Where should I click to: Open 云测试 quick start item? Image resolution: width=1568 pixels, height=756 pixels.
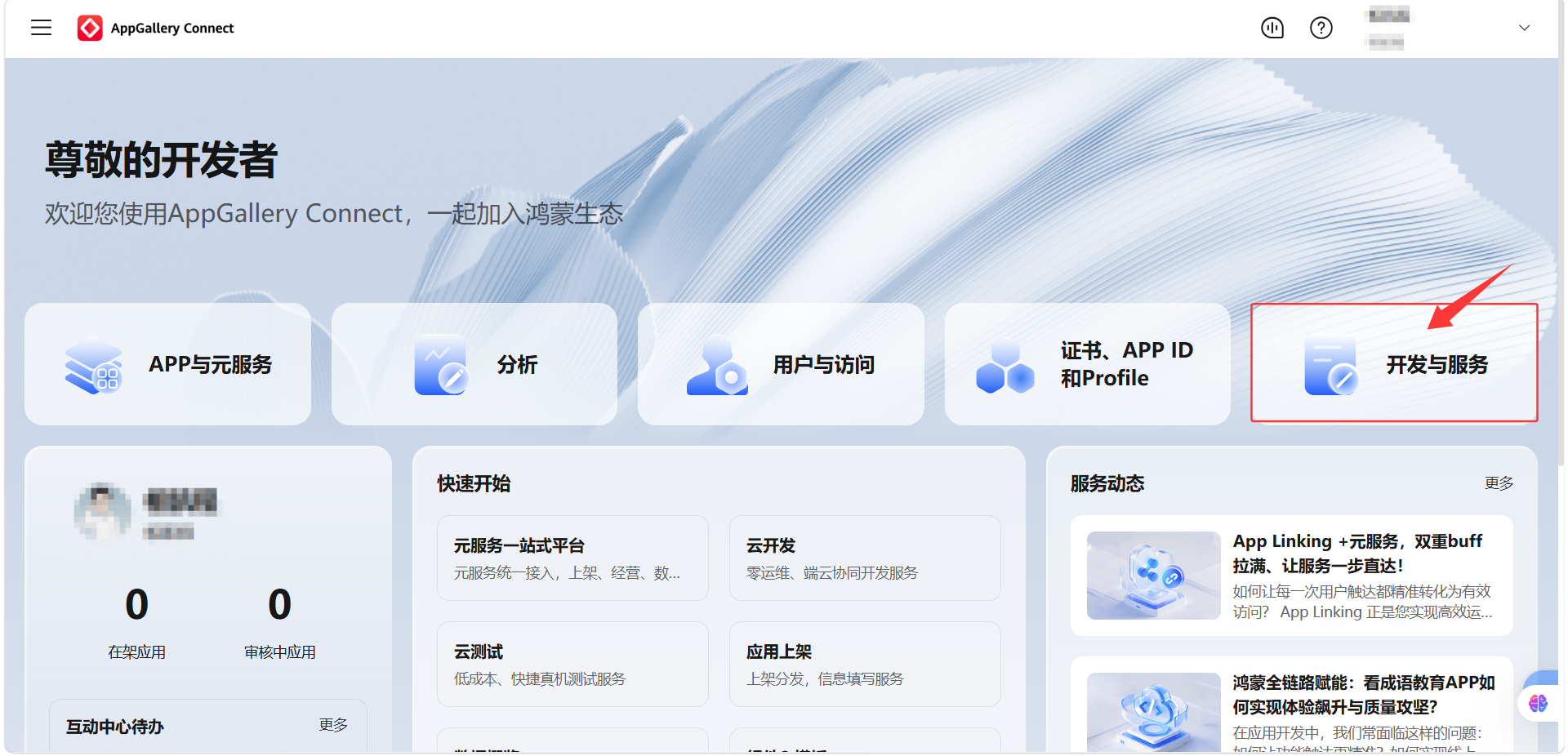click(x=572, y=665)
